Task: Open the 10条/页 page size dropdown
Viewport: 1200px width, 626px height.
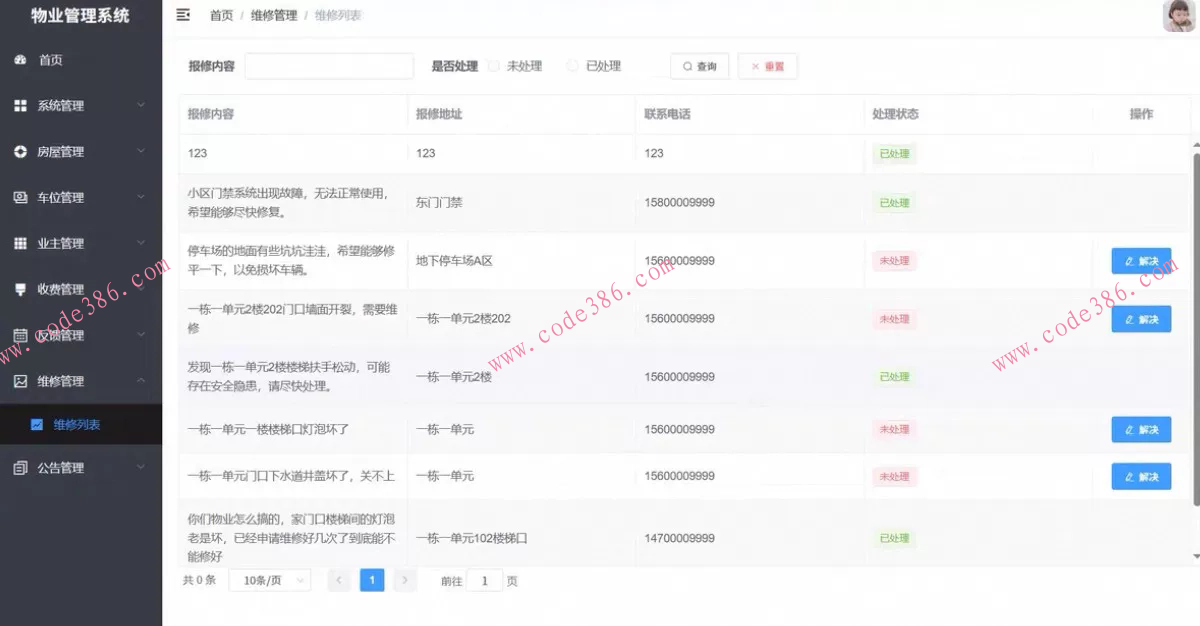Action: coord(269,579)
